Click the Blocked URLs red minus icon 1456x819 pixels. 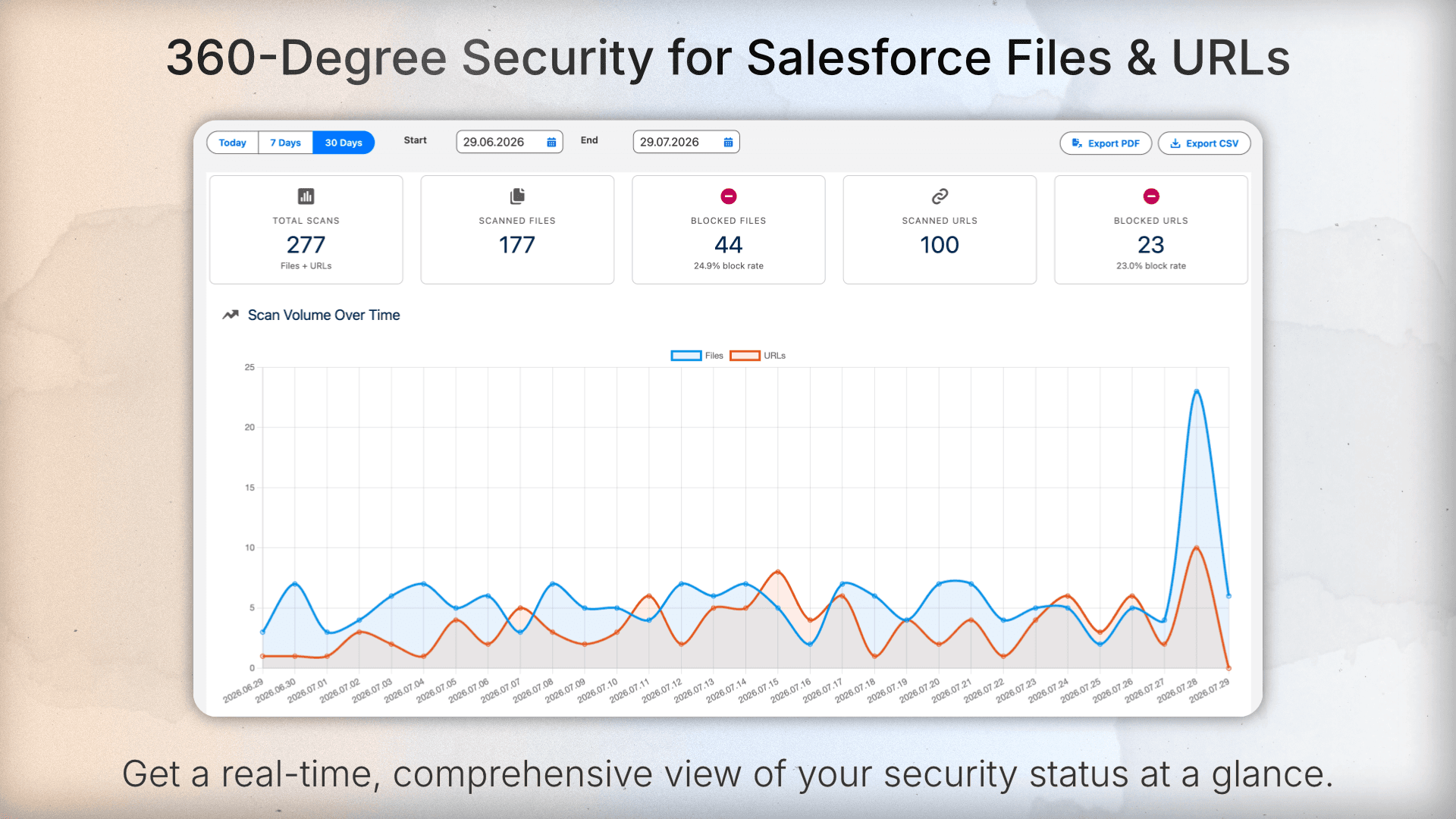point(1151,196)
